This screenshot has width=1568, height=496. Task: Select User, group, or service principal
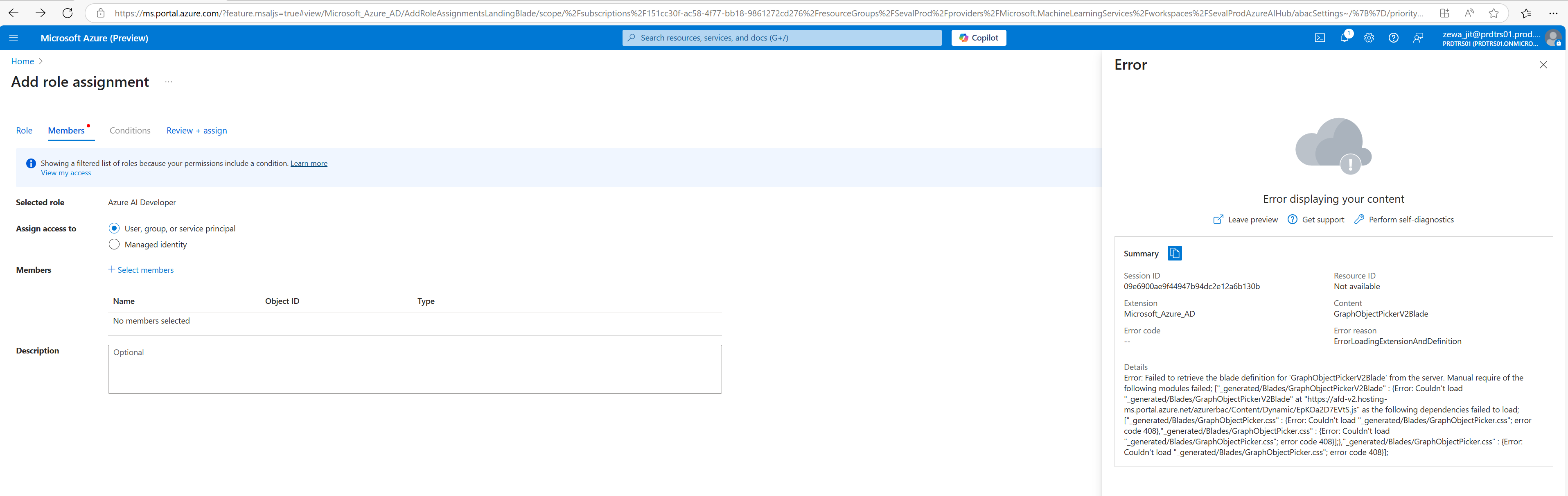[114, 229]
